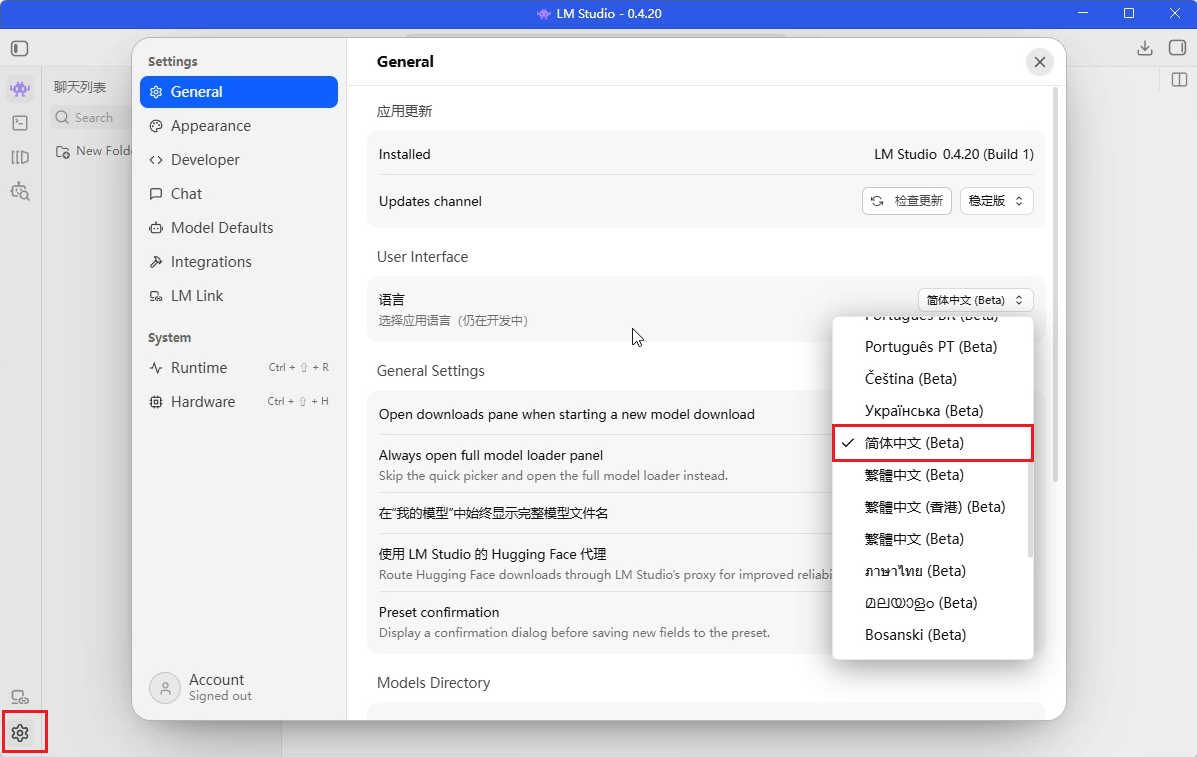Toggle the left sidebar panel icon in top bar

tap(20, 49)
